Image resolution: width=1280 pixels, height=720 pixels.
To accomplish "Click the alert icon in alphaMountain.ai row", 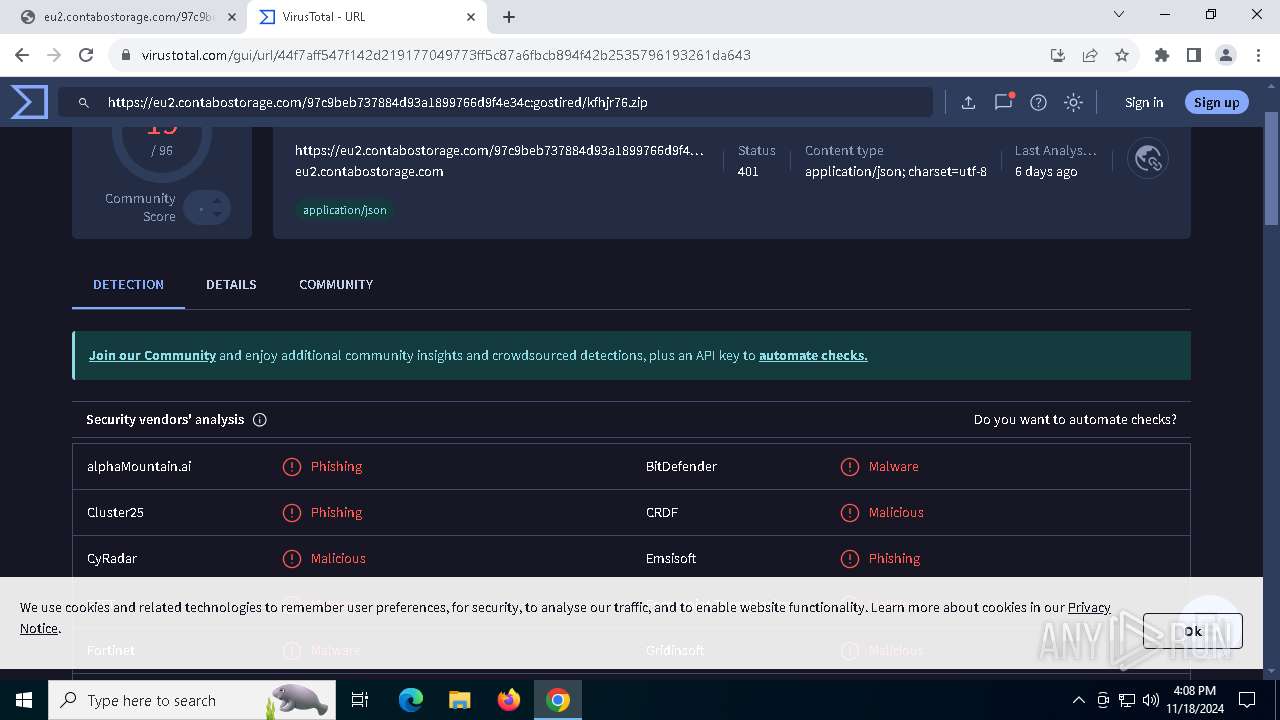I will [292, 467].
